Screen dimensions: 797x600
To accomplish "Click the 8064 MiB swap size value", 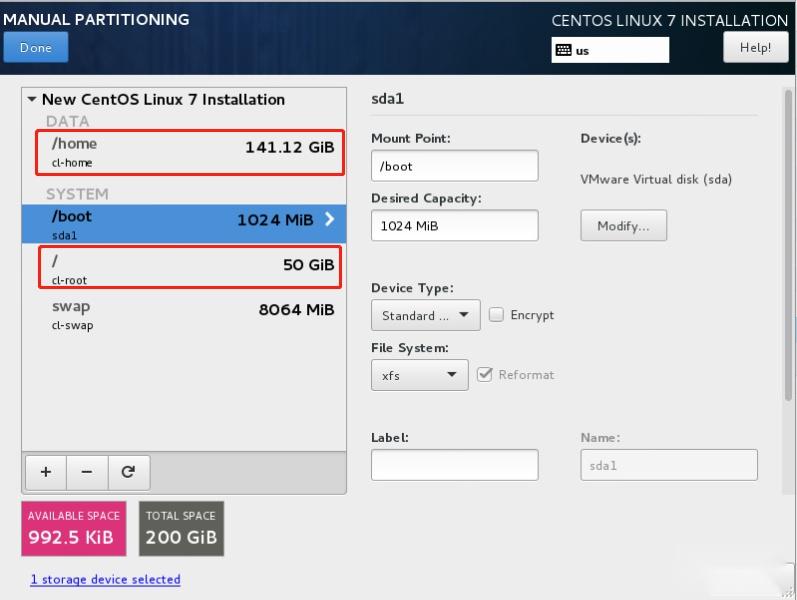I will point(296,310).
